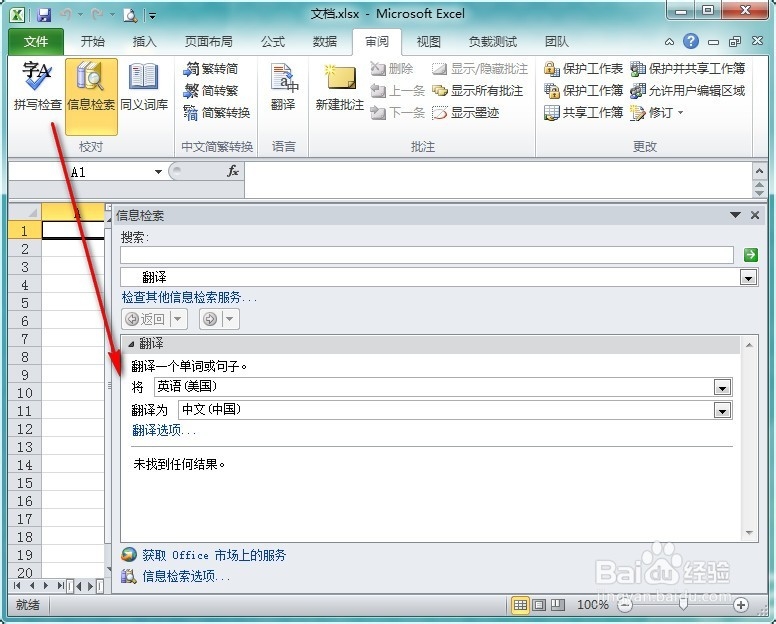Save the workbook from quick access toolbar

coord(44,15)
